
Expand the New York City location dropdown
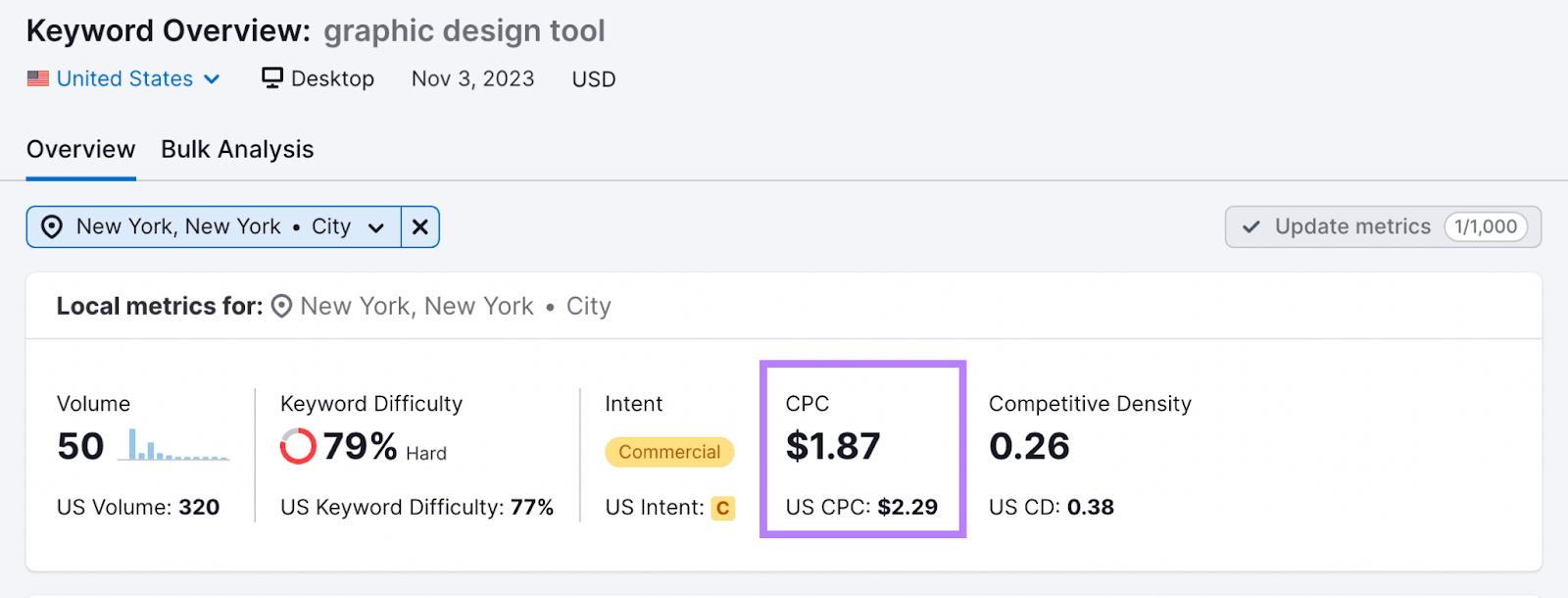[x=377, y=226]
